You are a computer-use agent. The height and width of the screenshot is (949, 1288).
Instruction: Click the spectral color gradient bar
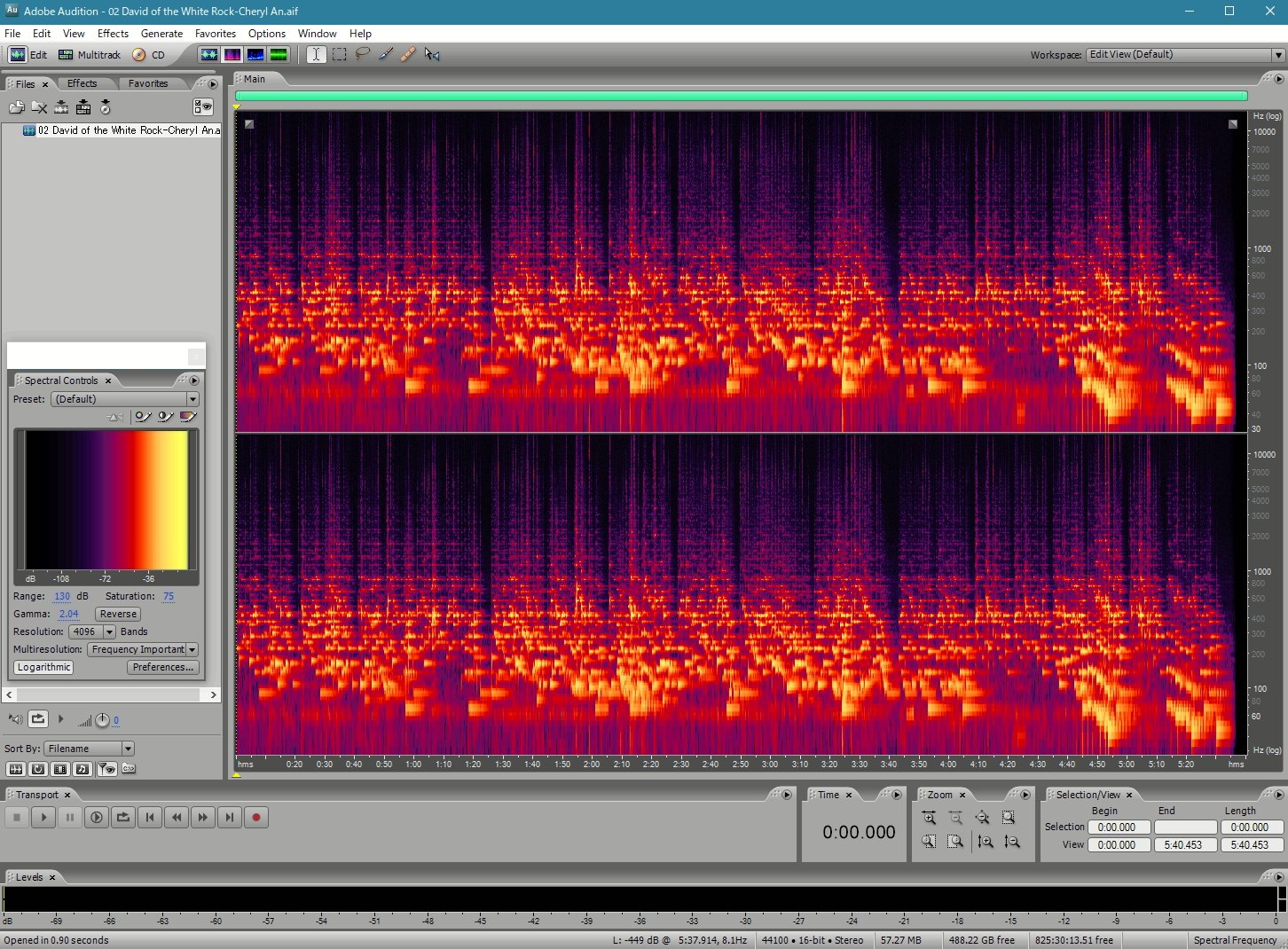[x=106, y=500]
